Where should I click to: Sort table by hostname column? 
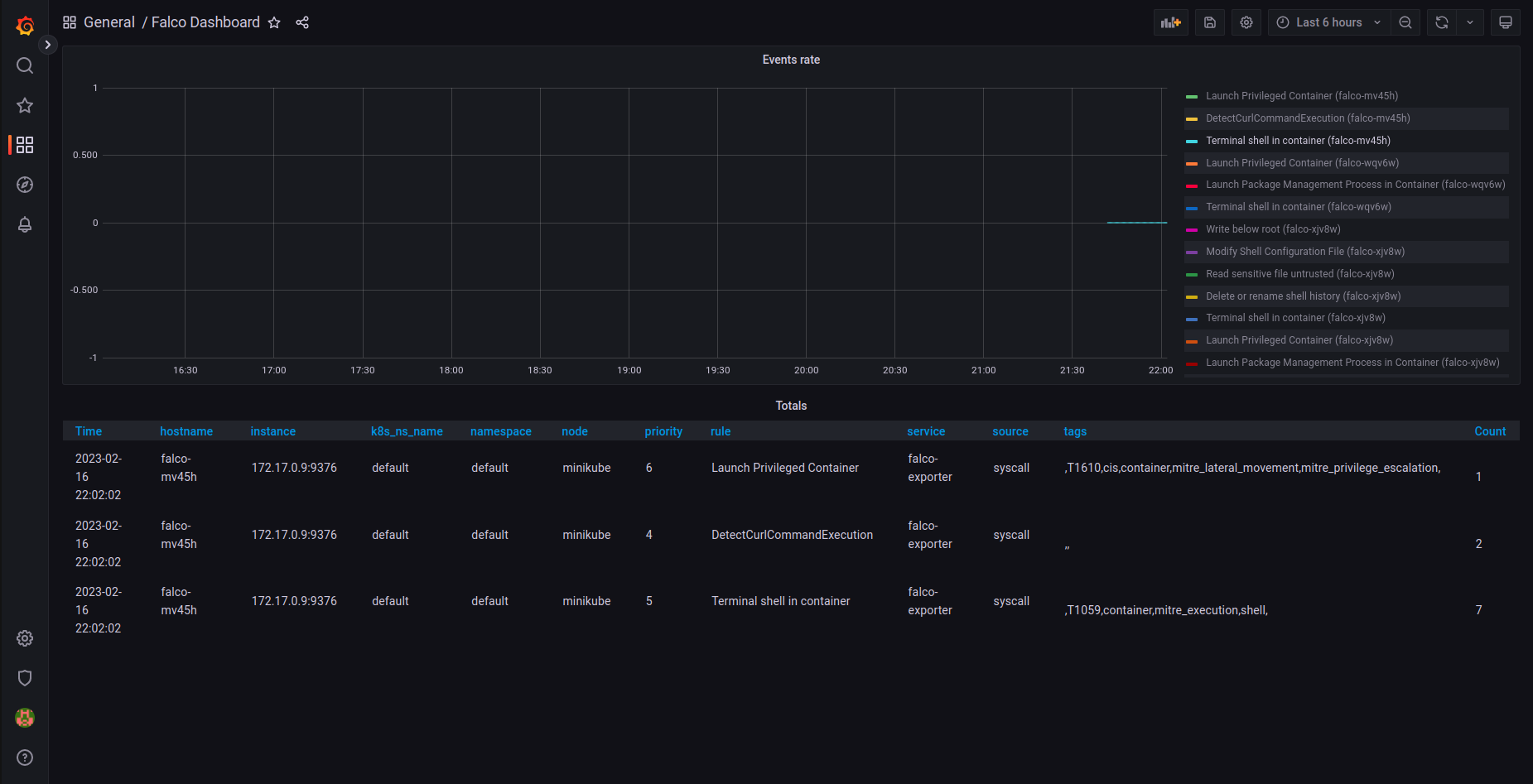coord(186,431)
